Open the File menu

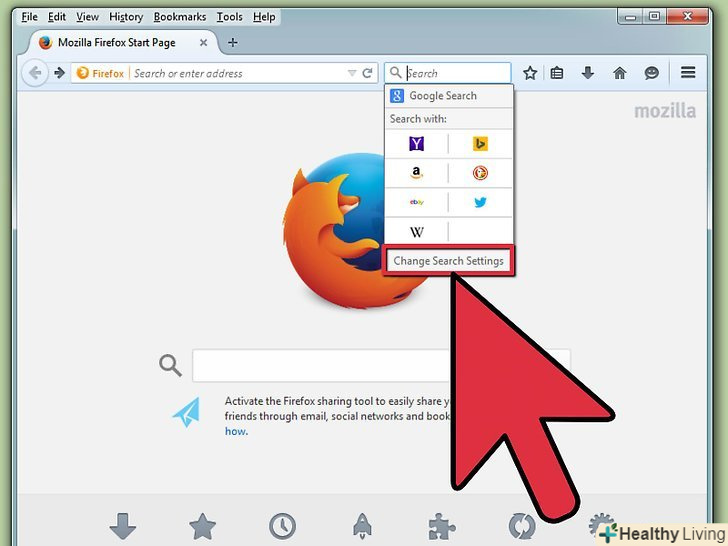(x=29, y=17)
